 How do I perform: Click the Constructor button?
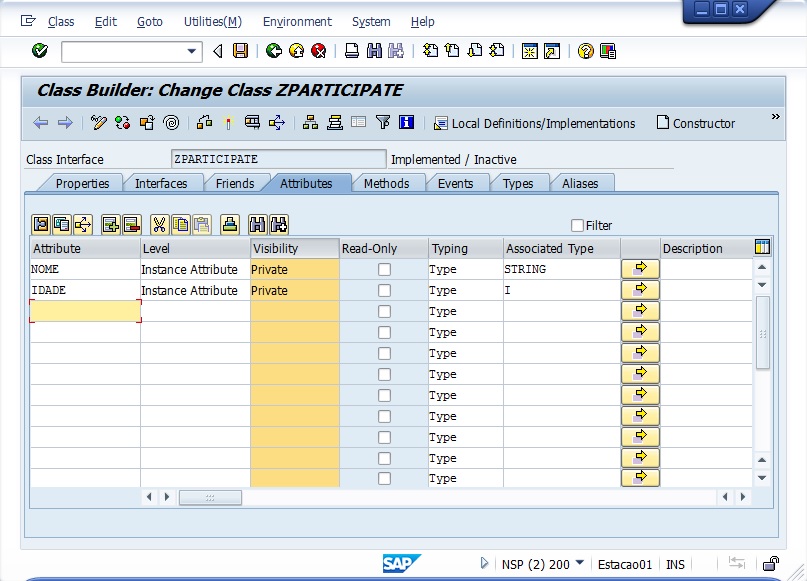click(x=695, y=123)
